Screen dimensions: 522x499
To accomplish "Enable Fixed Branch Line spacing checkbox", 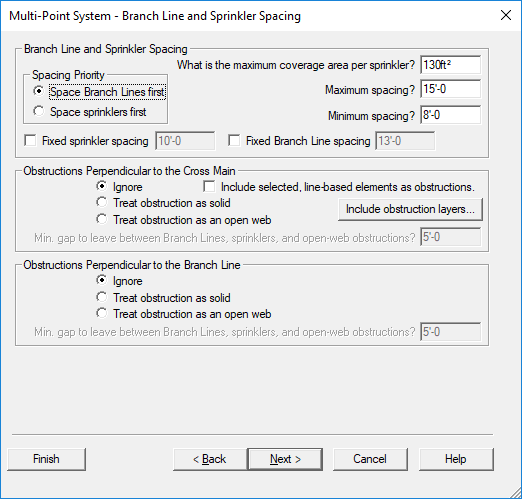I will pyautogui.click(x=234, y=140).
